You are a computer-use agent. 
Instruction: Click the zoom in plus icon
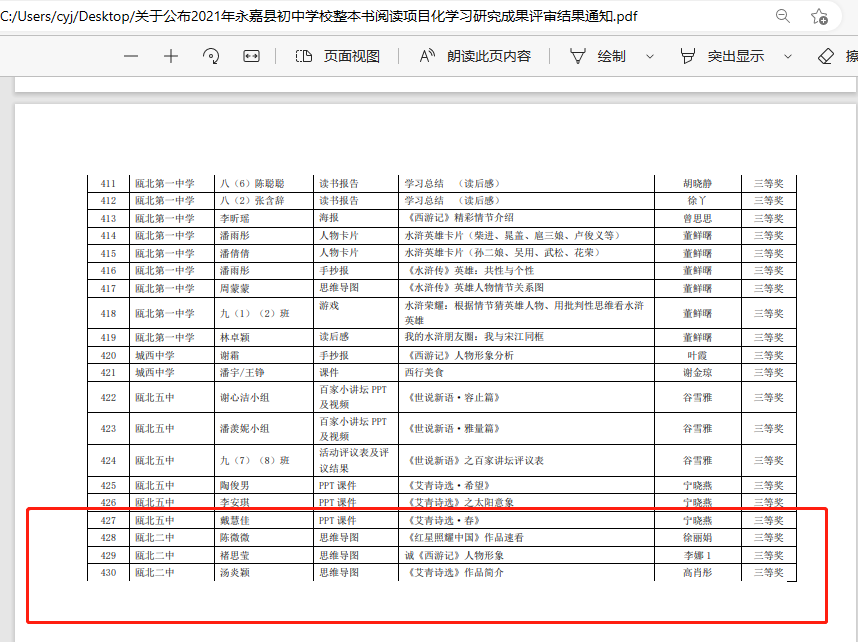coord(171,56)
